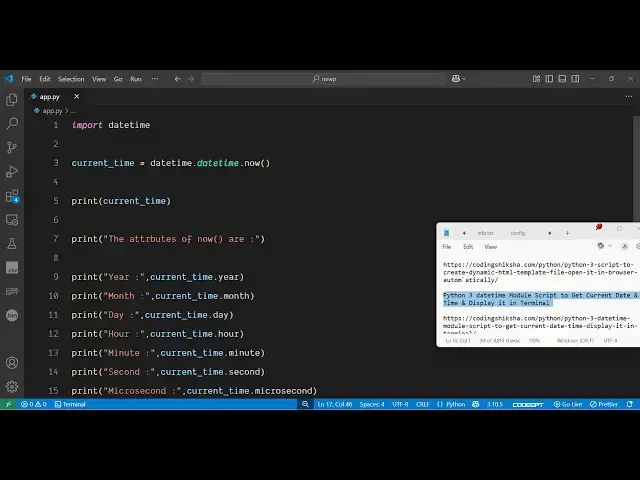Change line ending via CRLF

[422, 404]
